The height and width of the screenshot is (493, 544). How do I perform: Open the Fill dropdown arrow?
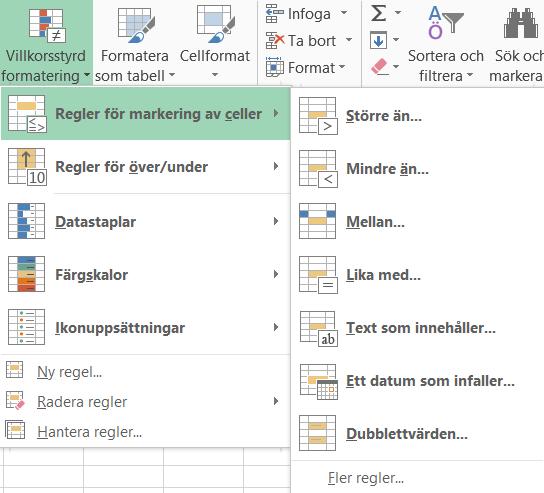click(396, 40)
